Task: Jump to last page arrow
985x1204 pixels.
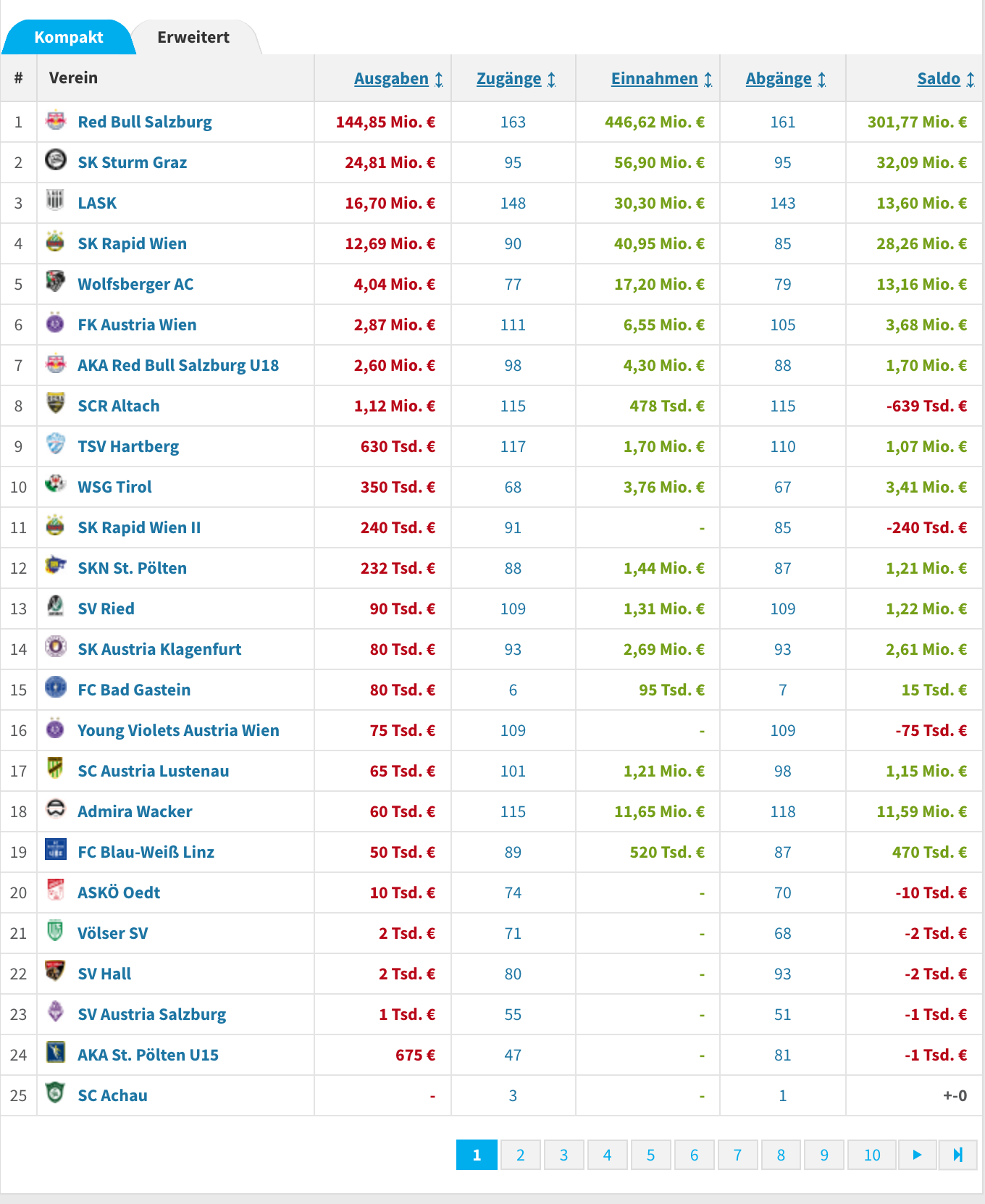Action: [x=957, y=1155]
